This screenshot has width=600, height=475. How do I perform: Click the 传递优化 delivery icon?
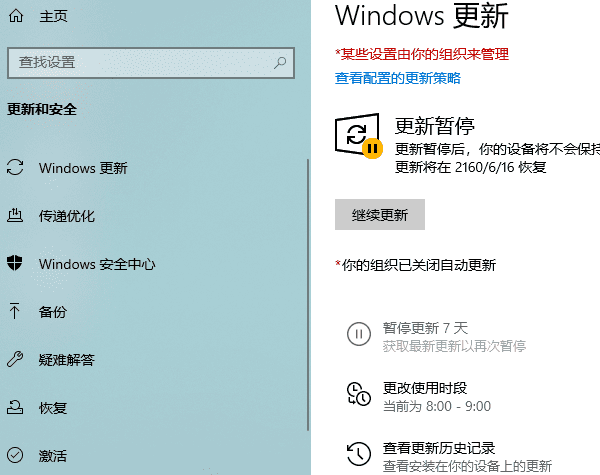pos(15,215)
